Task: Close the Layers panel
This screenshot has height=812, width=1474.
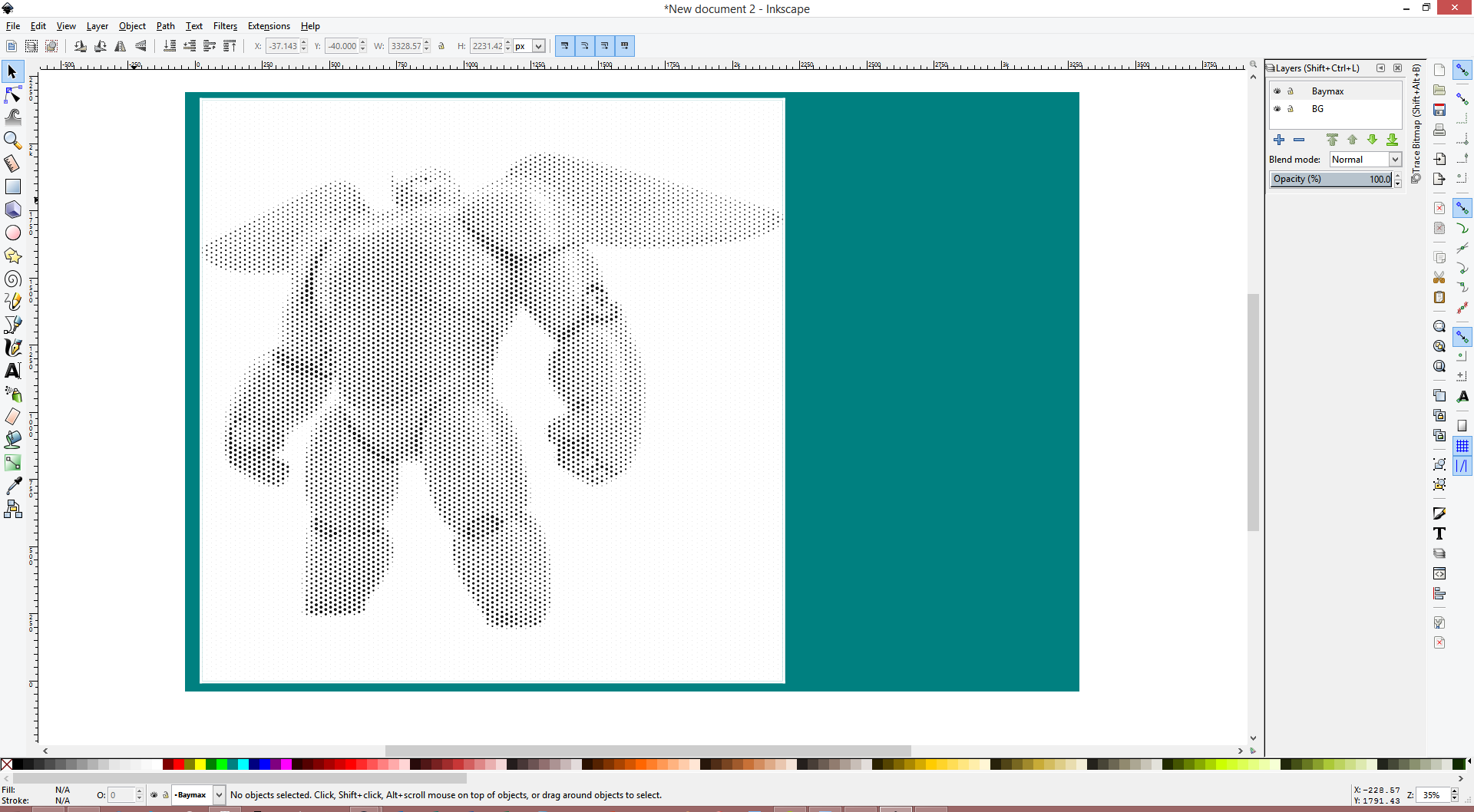Action: [x=1398, y=68]
